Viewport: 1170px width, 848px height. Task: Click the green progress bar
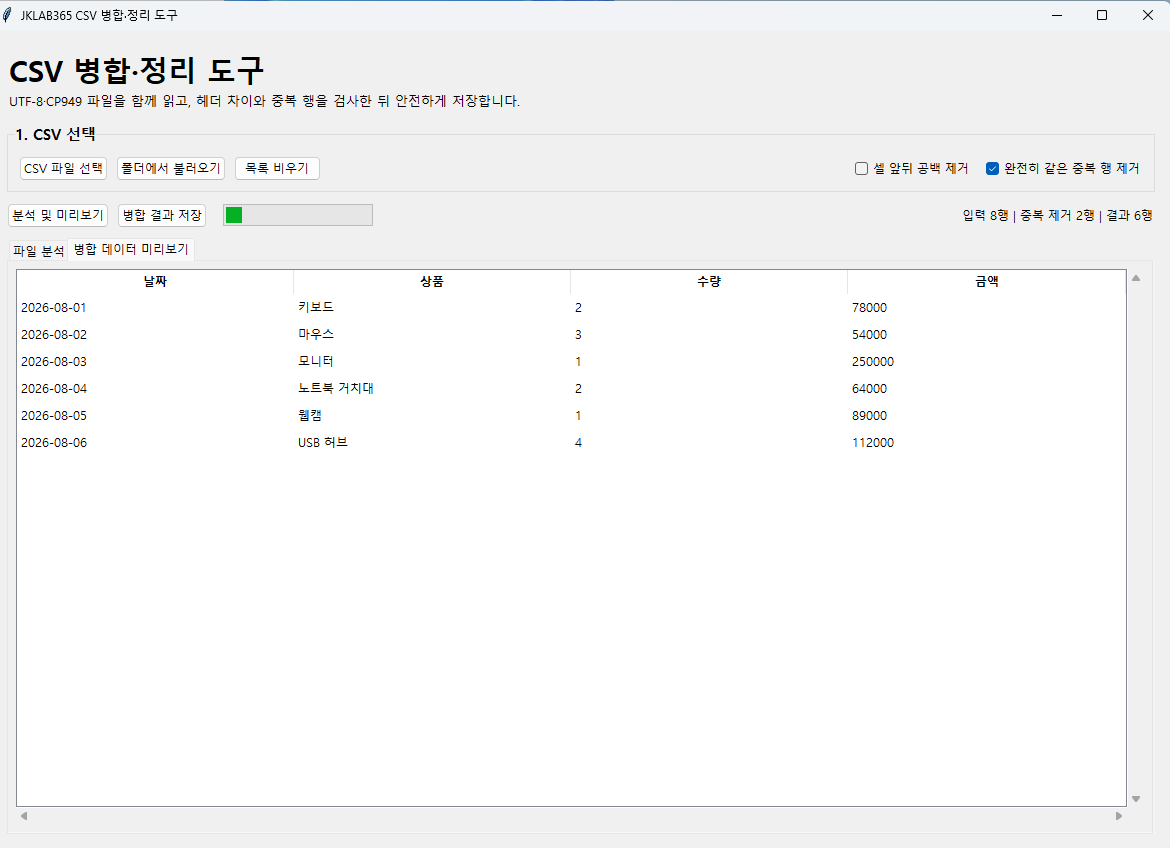tap(298, 215)
